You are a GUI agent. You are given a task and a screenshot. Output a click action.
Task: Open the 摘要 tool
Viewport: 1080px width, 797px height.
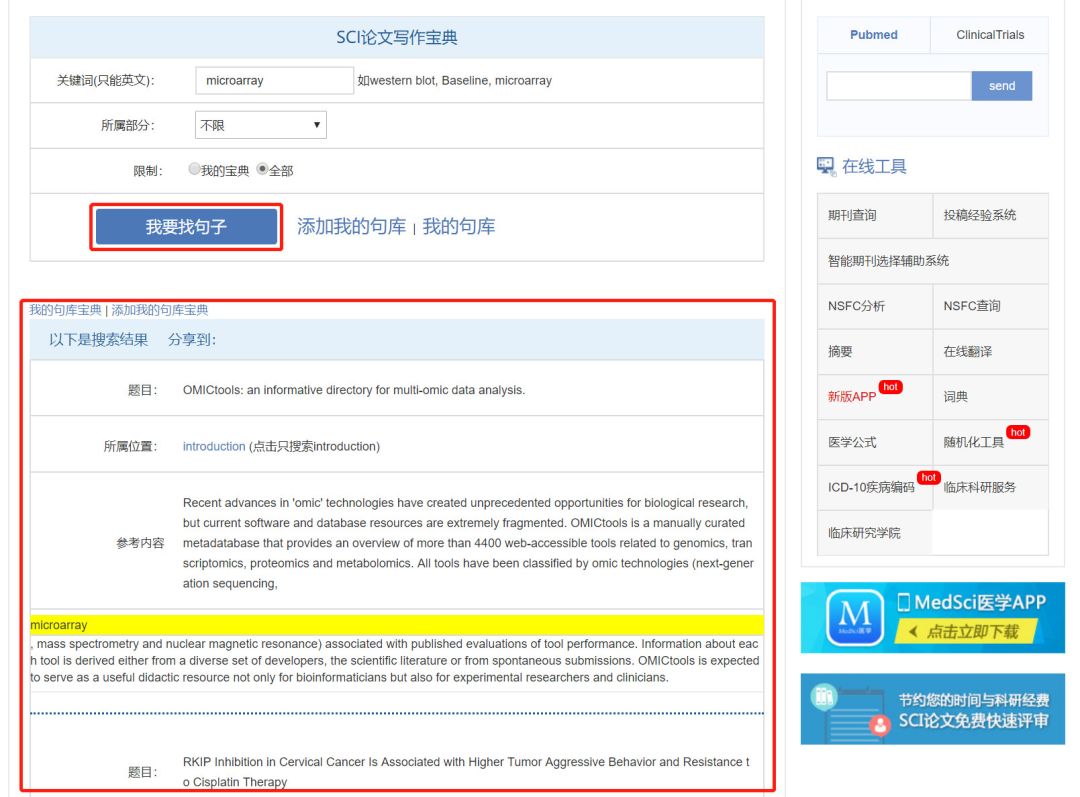pos(840,351)
